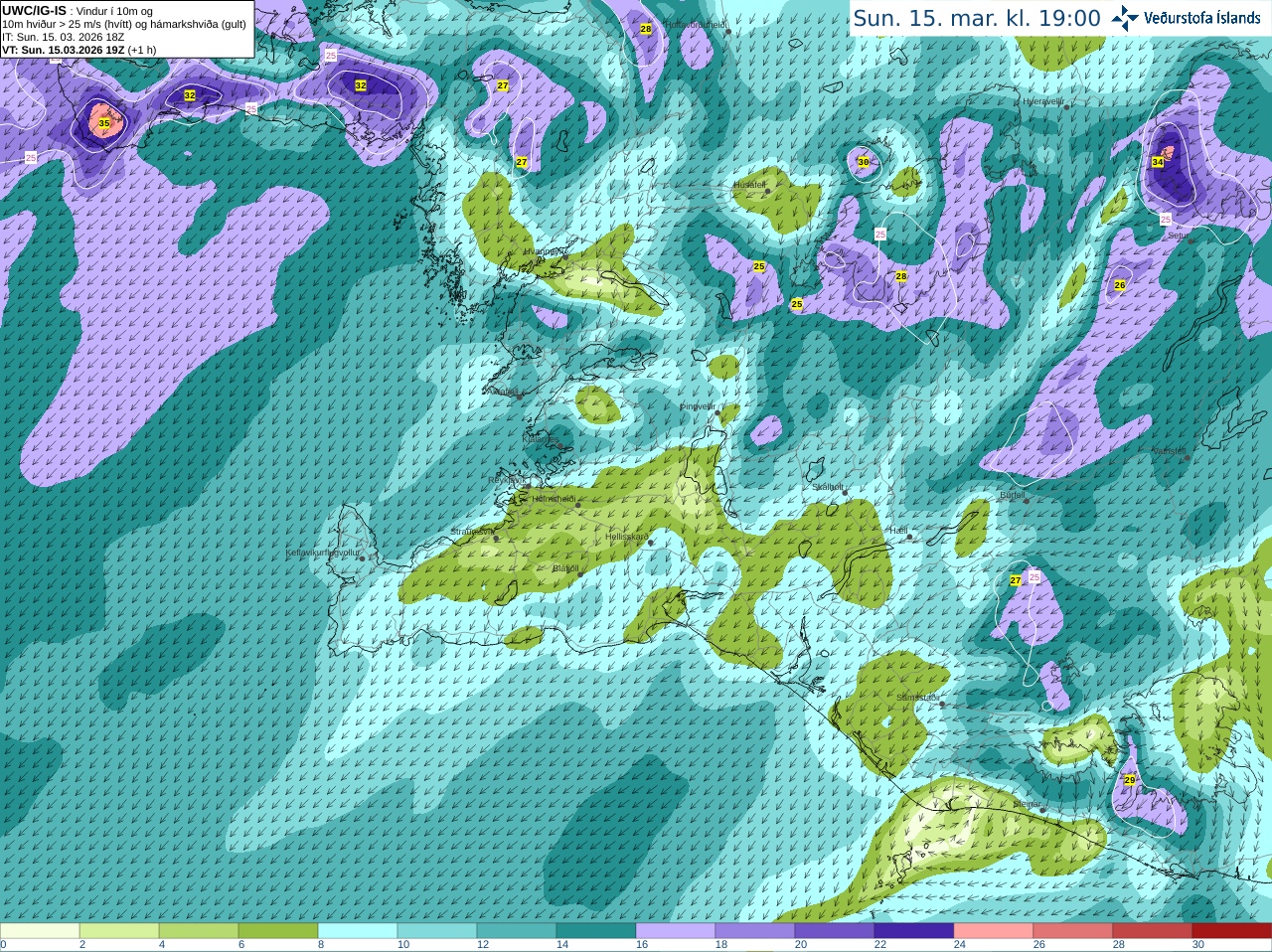The width and height of the screenshot is (1272, 952).
Task: Click the yellow gust label 29 near Steinar
Action: (1130, 780)
